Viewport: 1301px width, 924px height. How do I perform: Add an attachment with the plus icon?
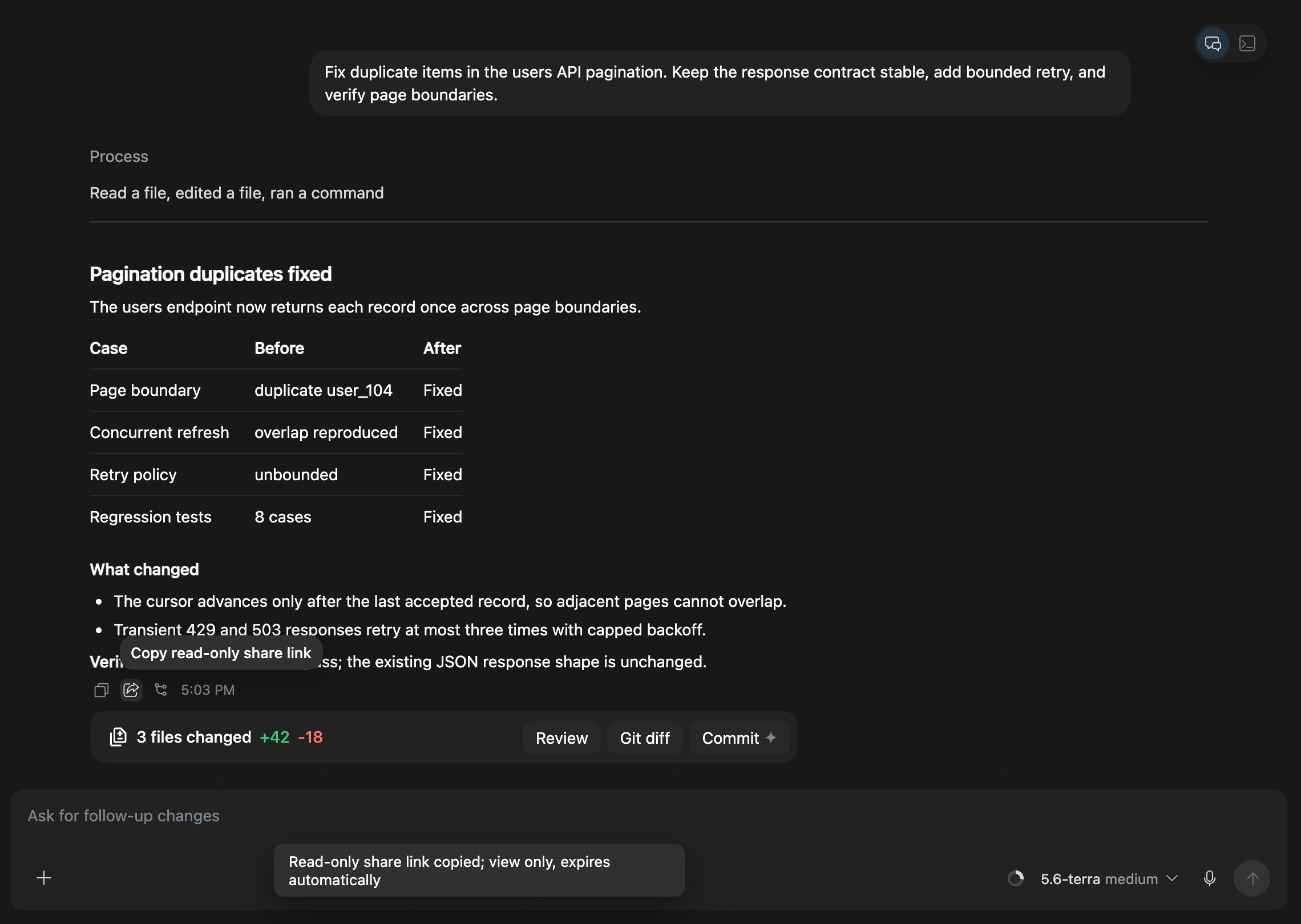point(44,878)
